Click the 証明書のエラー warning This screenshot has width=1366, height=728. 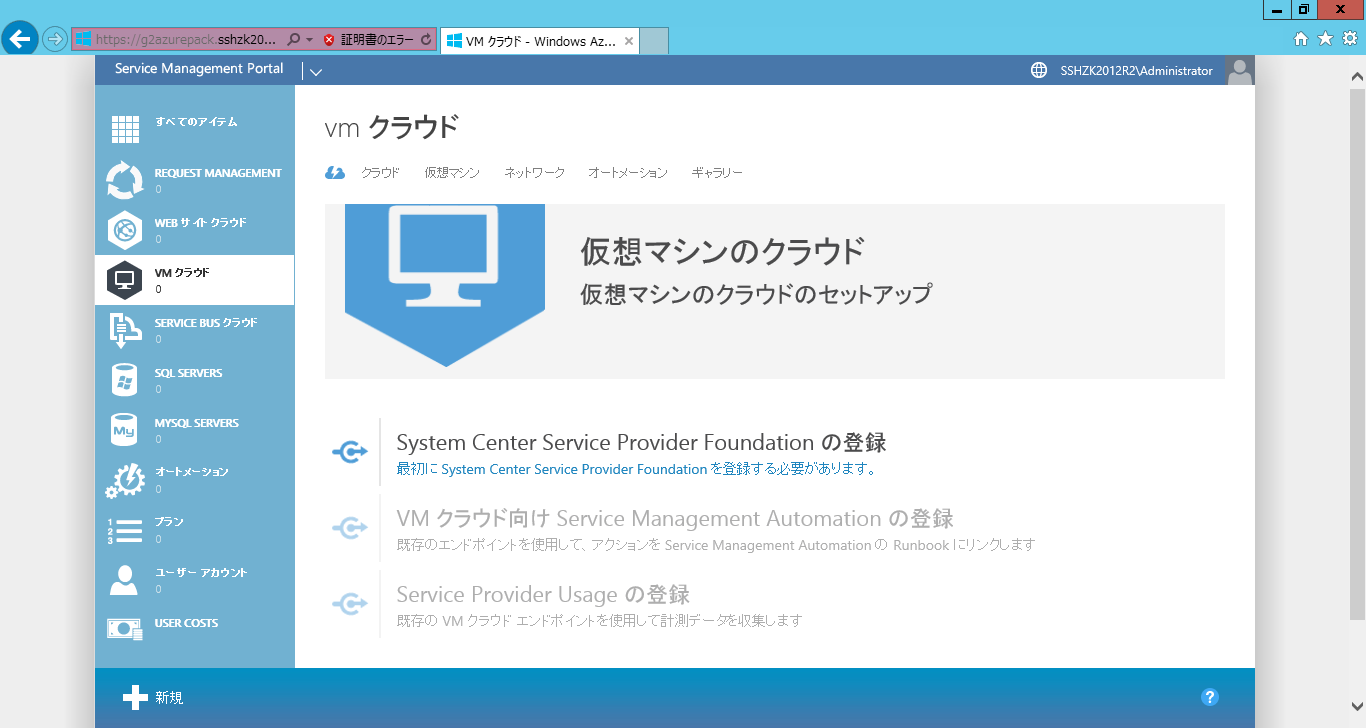(368, 40)
